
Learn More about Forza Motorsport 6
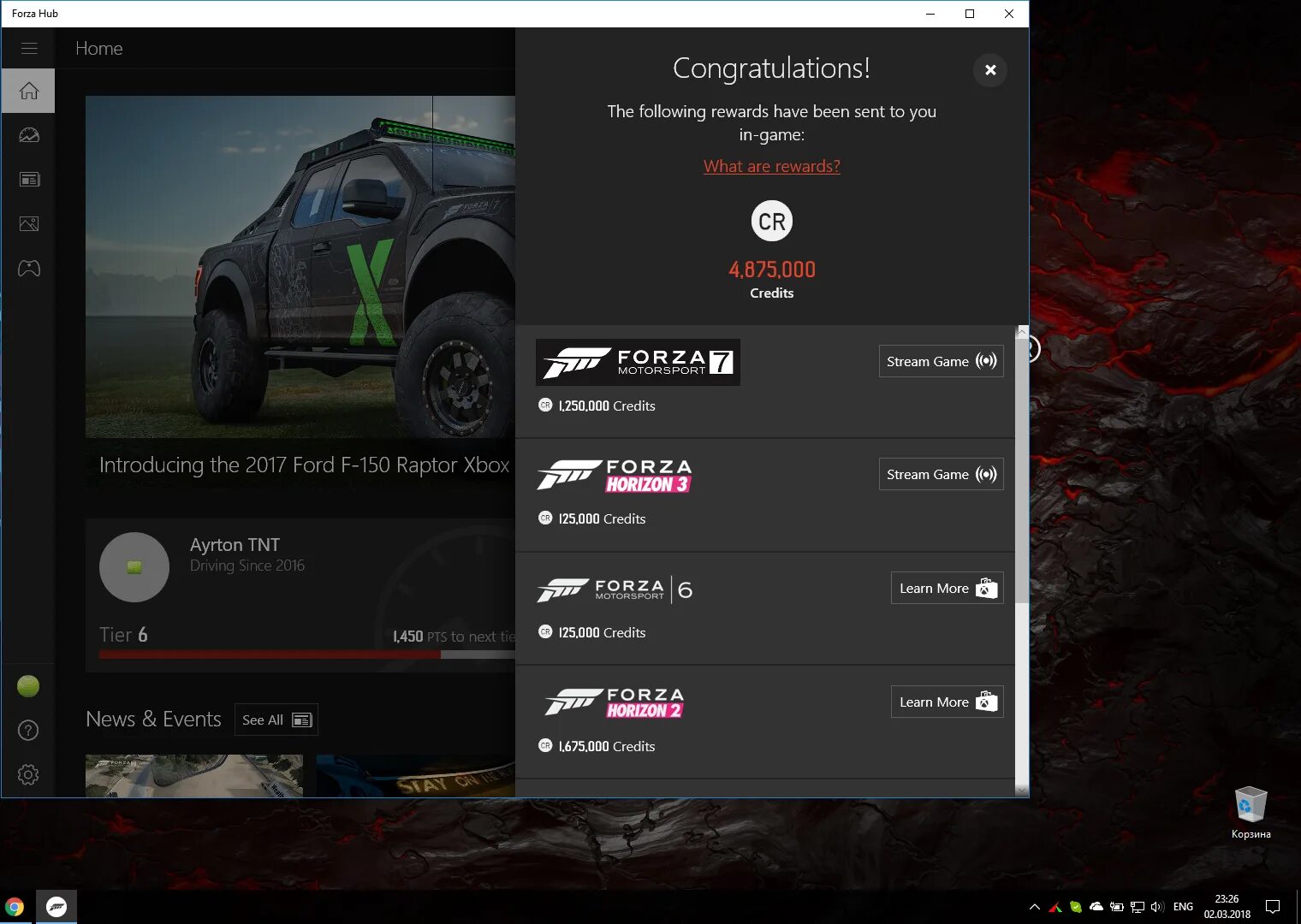tap(948, 588)
